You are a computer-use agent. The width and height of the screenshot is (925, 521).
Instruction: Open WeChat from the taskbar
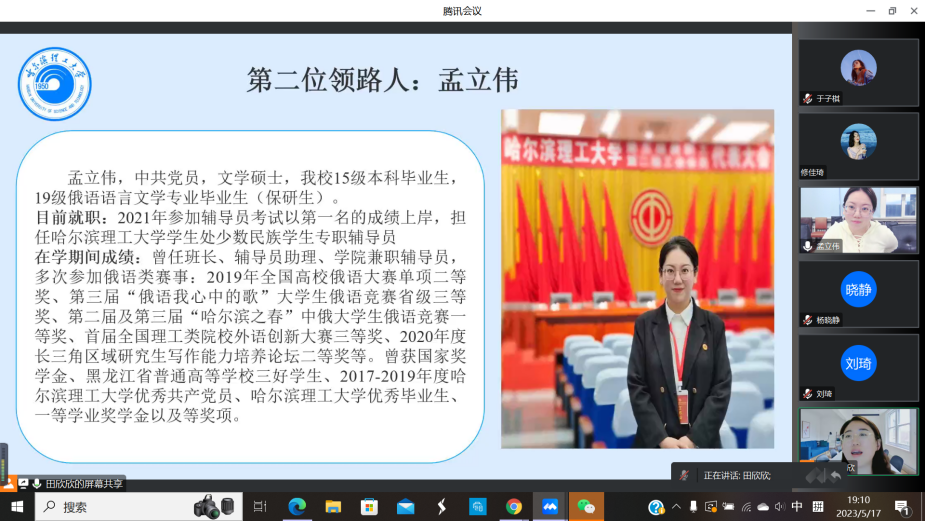[585, 507]
